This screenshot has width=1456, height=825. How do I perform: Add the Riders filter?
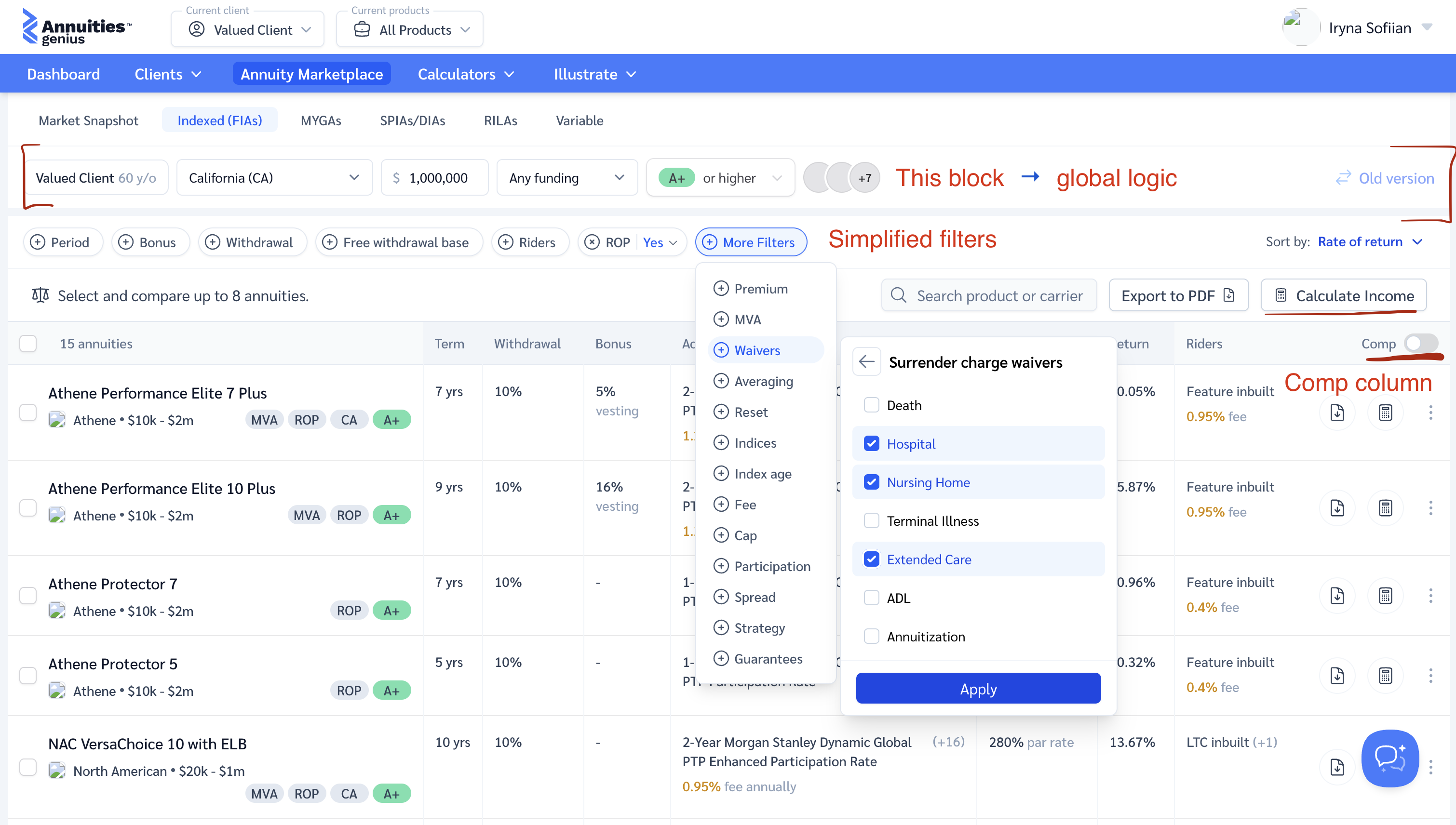pyautogui.click(x=530, y=242)
